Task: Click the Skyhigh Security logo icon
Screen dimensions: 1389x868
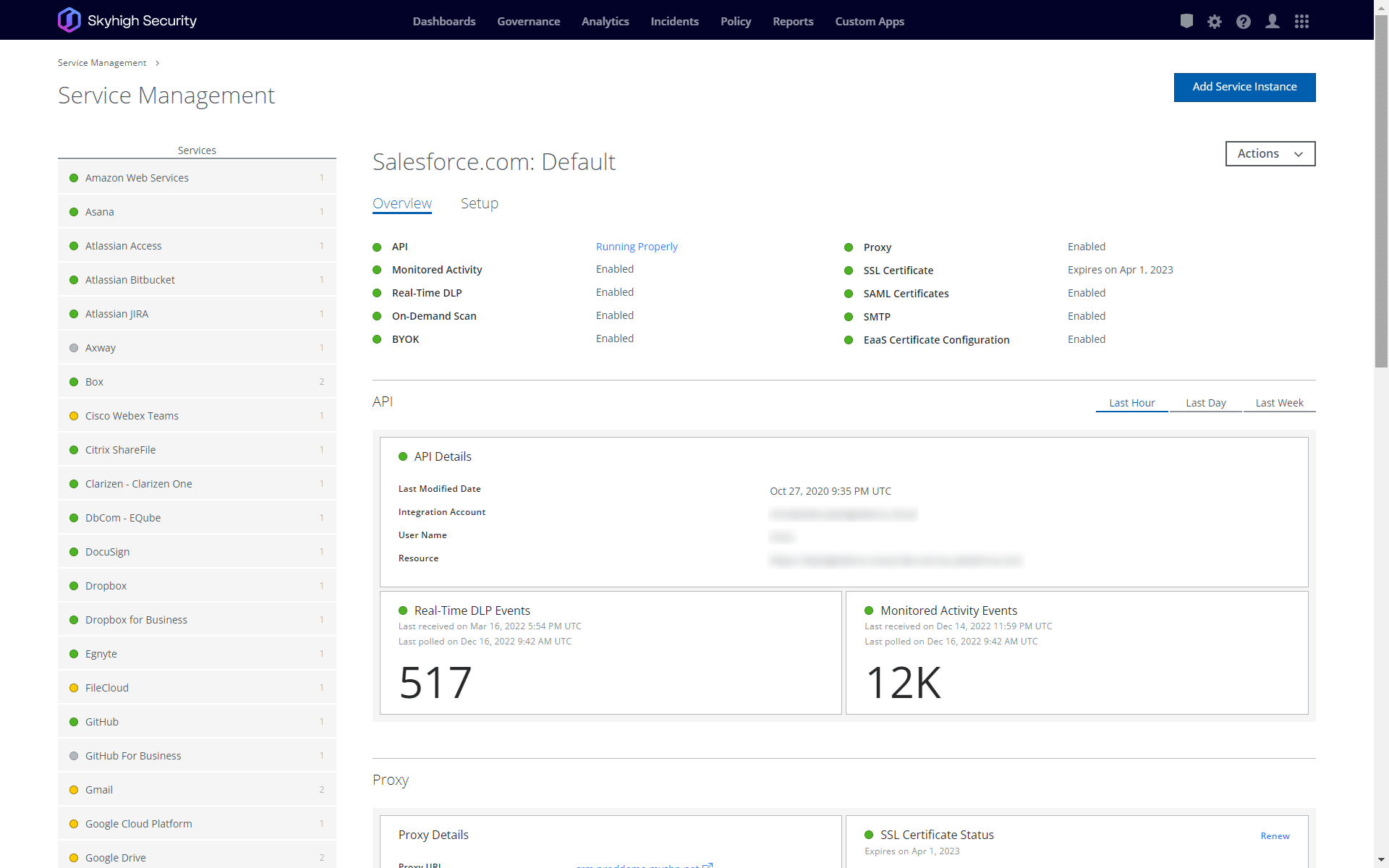Action: 69,20
